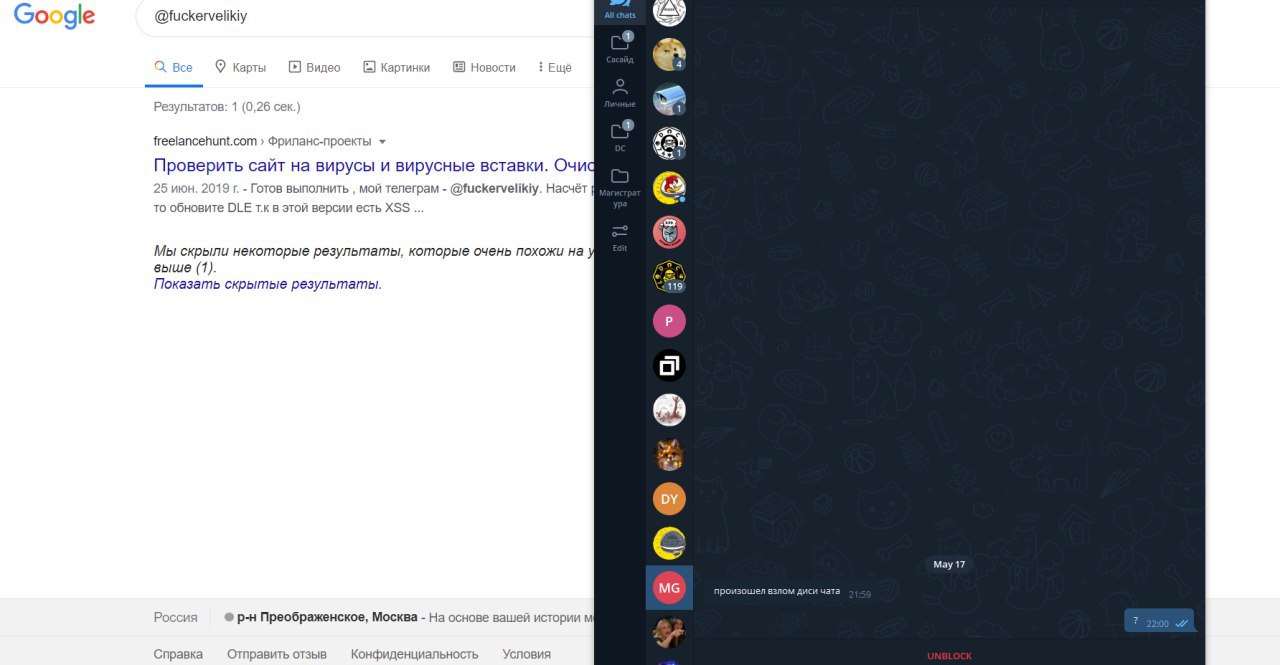Select the MG chat in Telegram

pos(669,588)
